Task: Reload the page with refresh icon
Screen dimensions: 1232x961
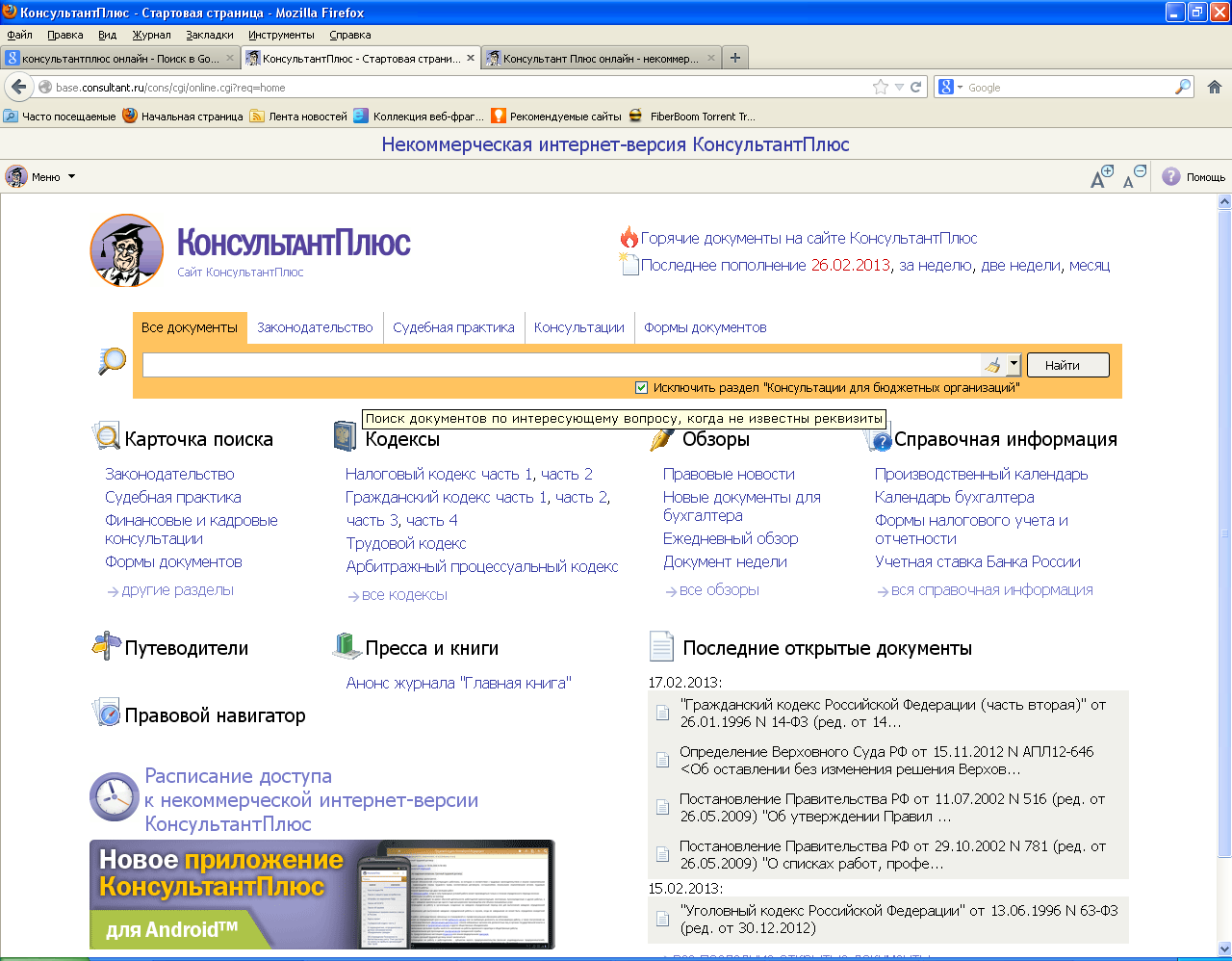Action: [x=915, y=87]
